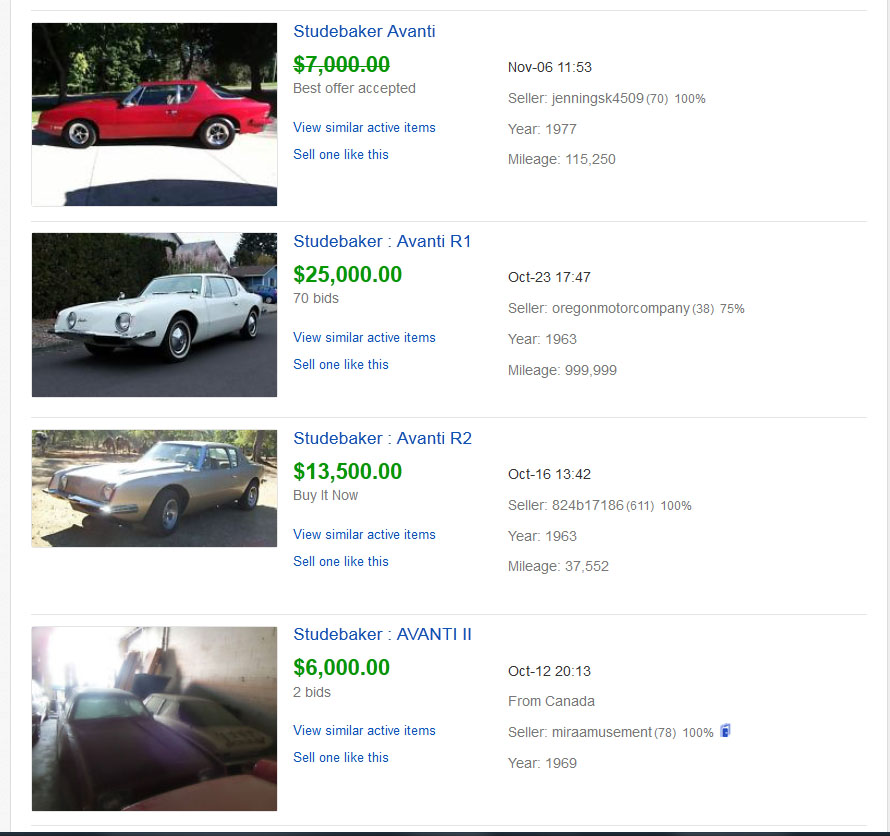Open the "Studebaker Avanti" listing title
The width and height of the screenshot is (890, 836).
coord(364,31)
